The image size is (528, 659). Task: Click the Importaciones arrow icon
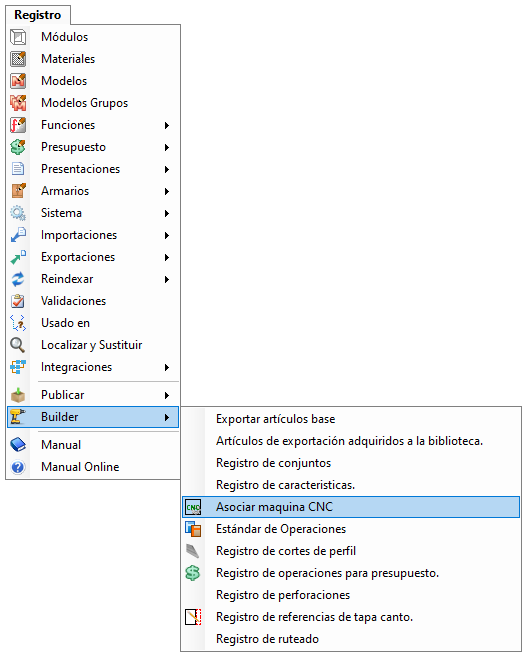[18, 235]
